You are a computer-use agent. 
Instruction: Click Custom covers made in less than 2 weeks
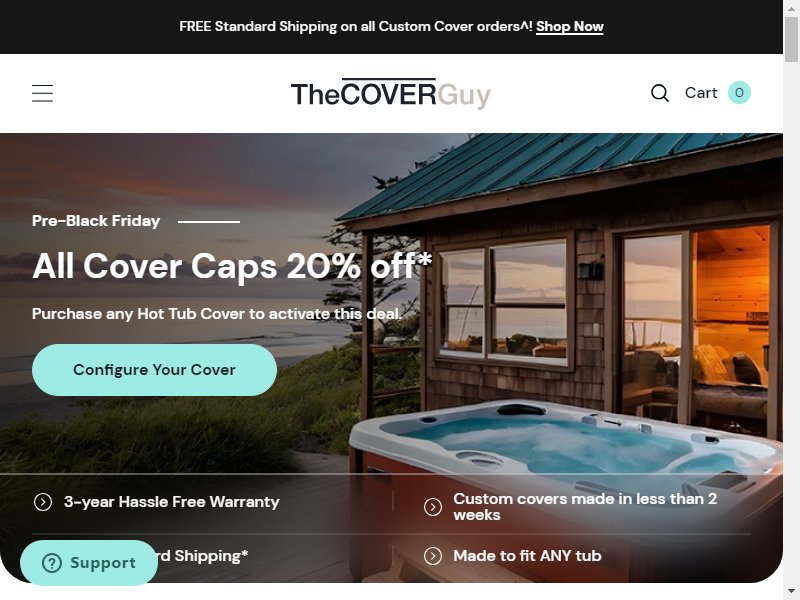coord(585,507)
